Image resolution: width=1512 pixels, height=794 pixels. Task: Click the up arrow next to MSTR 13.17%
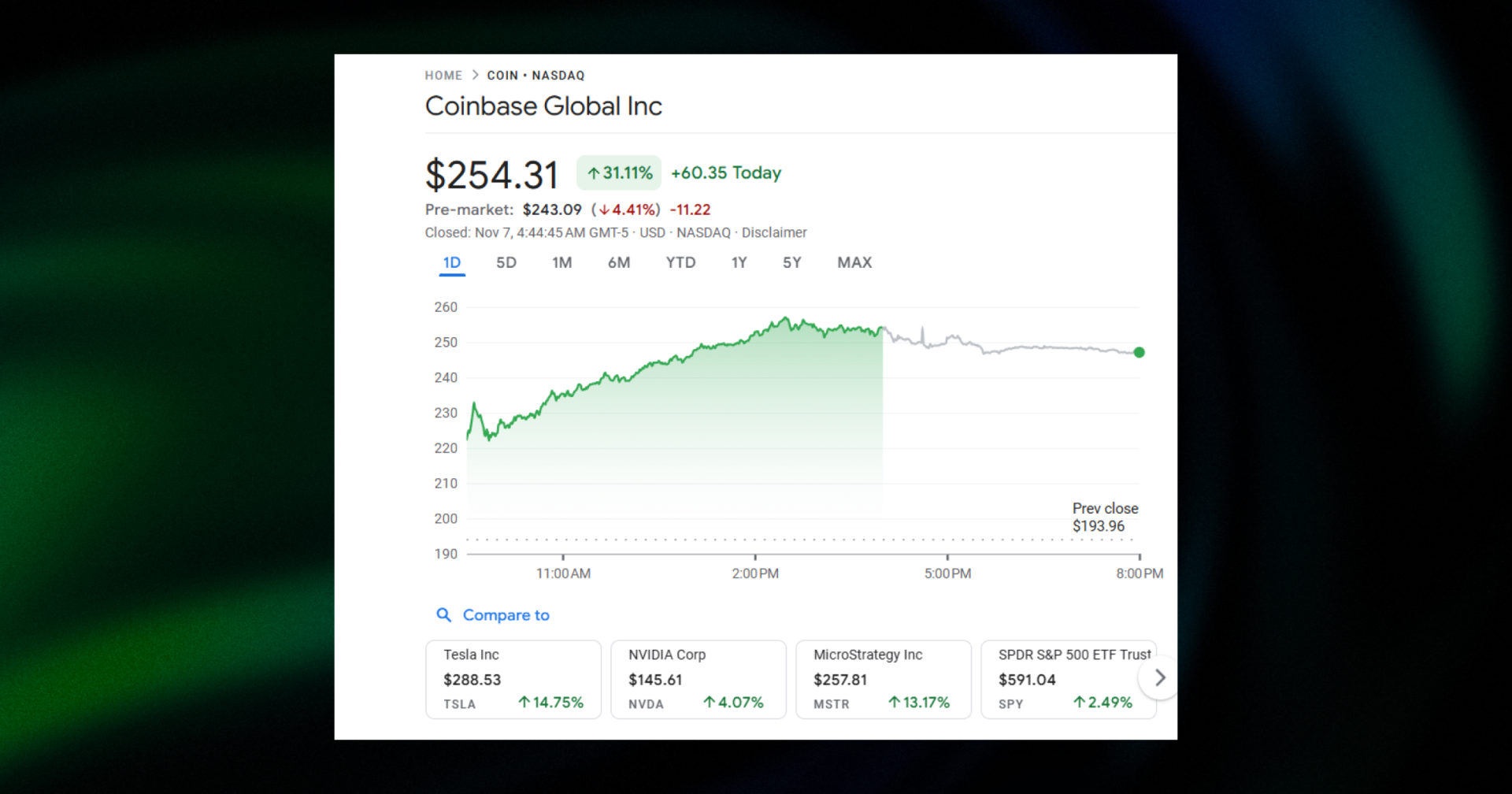click(895, 702)
